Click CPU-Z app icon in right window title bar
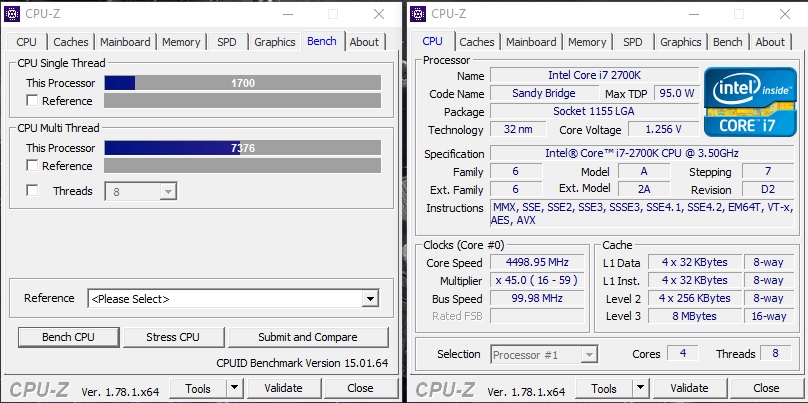 (418, 14)
